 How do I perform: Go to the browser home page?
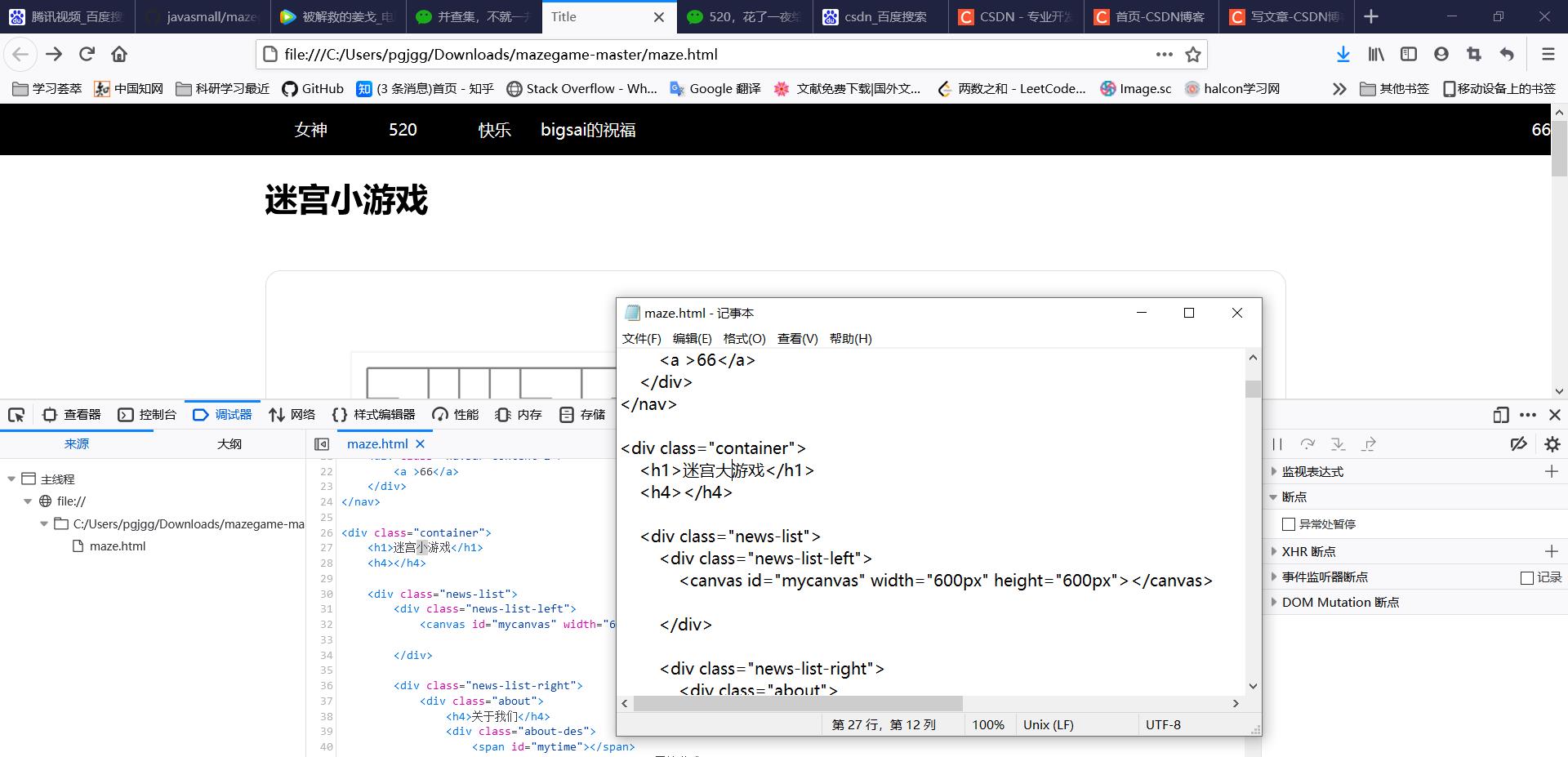[x=119, y=55]
